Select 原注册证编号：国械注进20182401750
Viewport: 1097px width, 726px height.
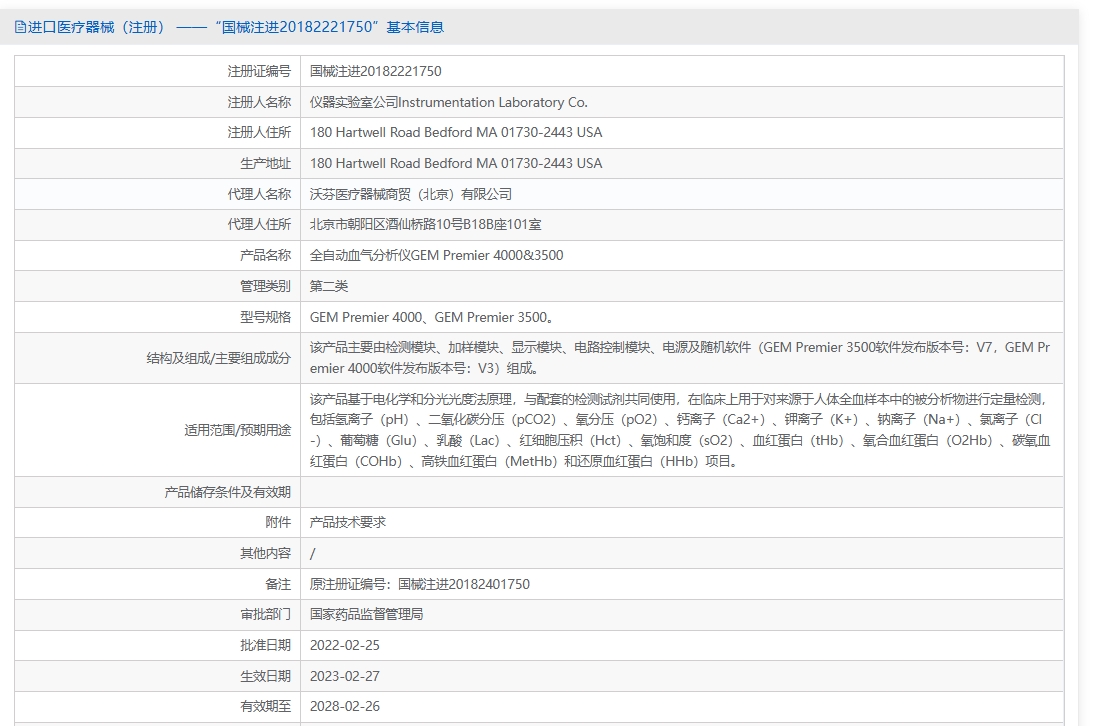[420, 584]
